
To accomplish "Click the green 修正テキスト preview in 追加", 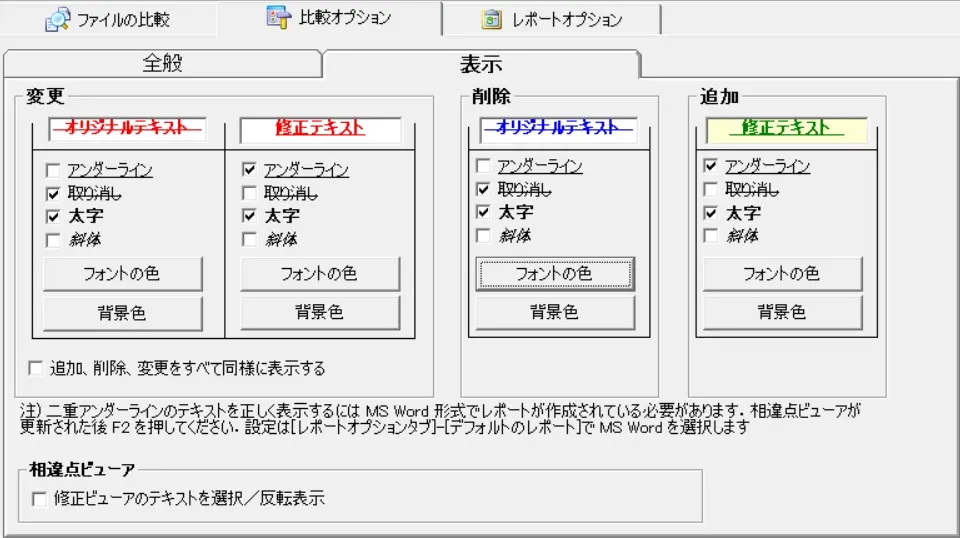I will pos(787,129).
